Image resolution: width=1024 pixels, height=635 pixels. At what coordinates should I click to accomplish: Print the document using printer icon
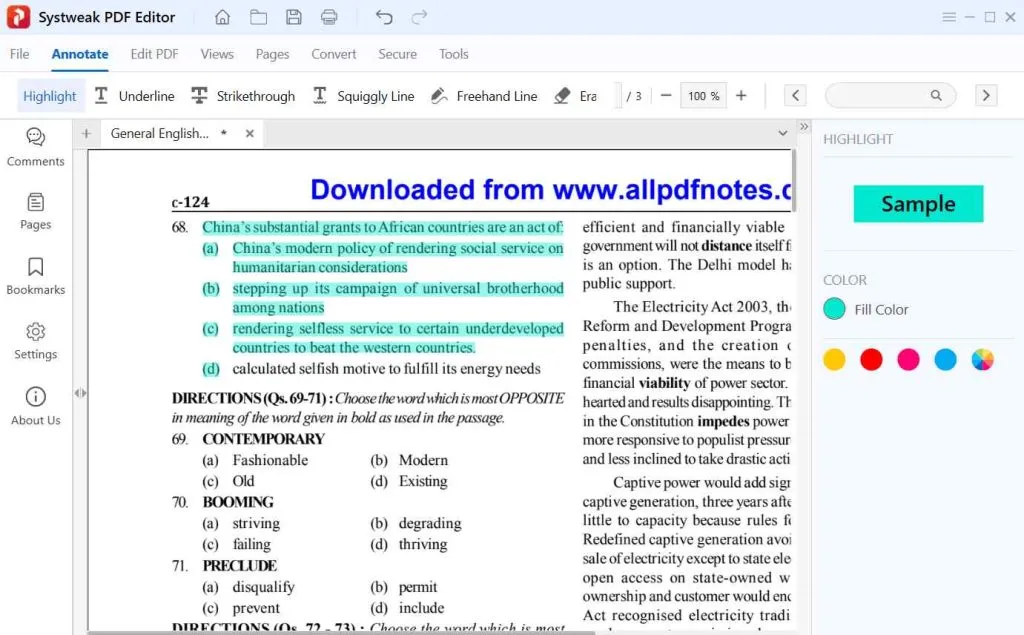[x=329, y=17]
